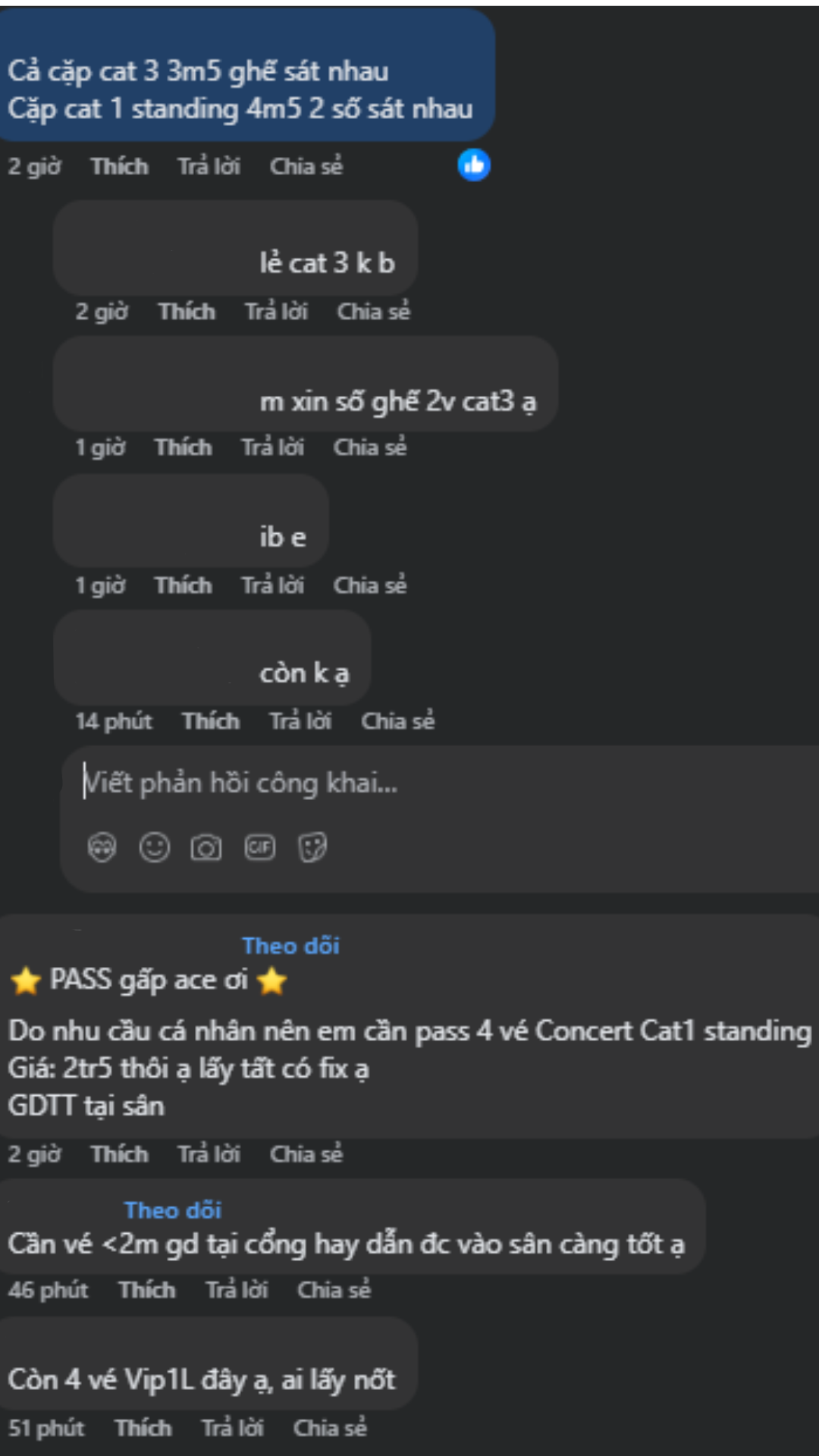Open the "14 phút" timestamp under "còn k ạ"
Viewport: 819px width, 1456px height.
(x=114, y=721)
